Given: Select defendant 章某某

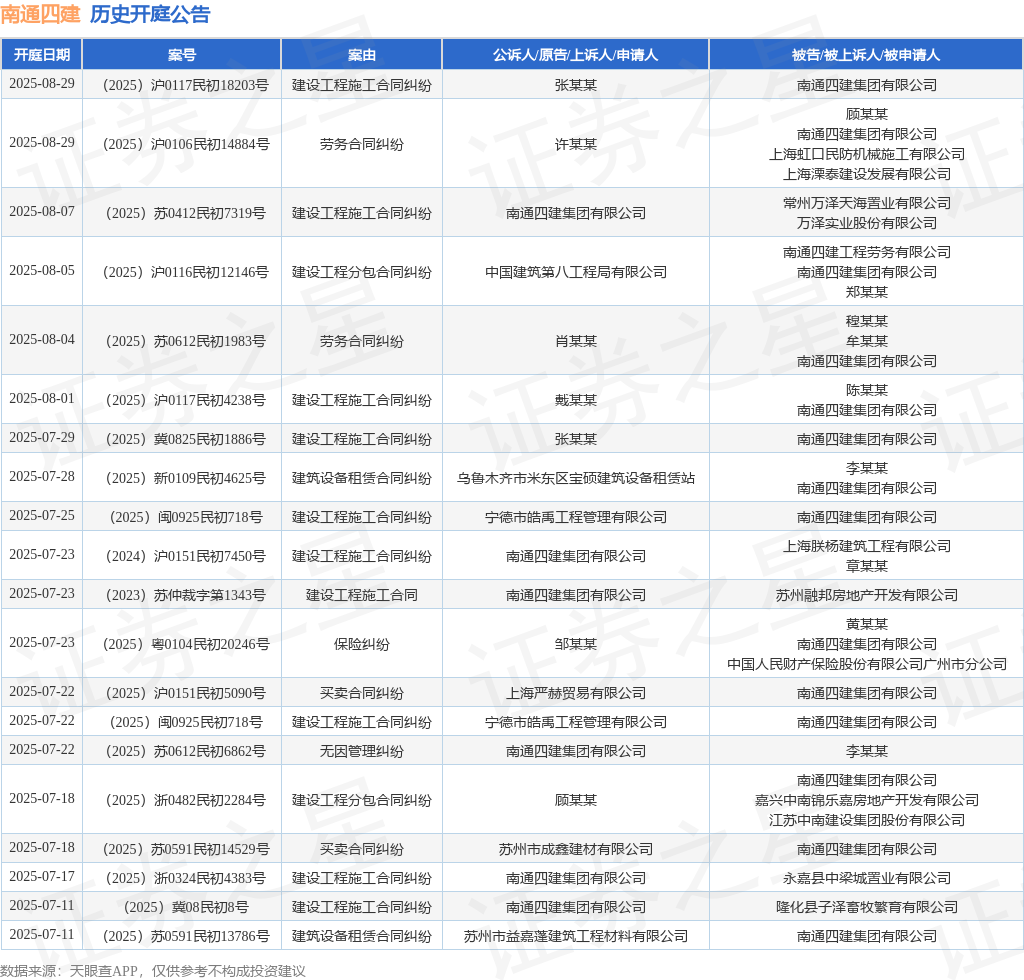Looking at the screenshot, I should (x=867, y=566).
